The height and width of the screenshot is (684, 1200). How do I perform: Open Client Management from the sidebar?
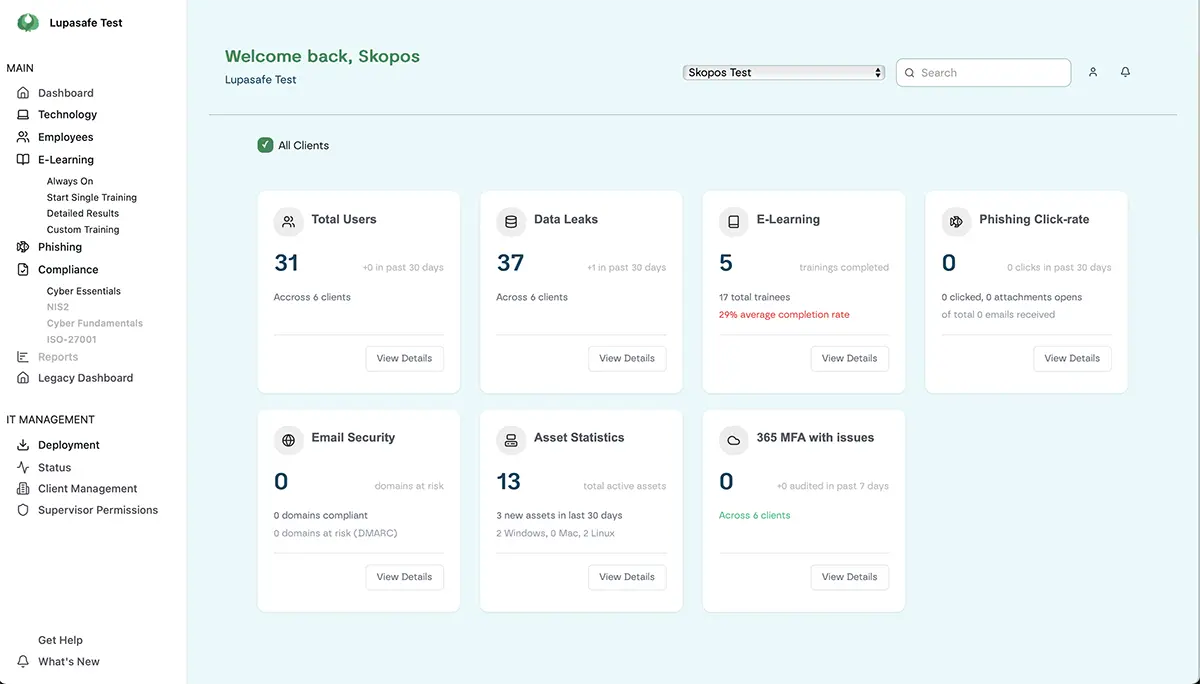point(87,488)
